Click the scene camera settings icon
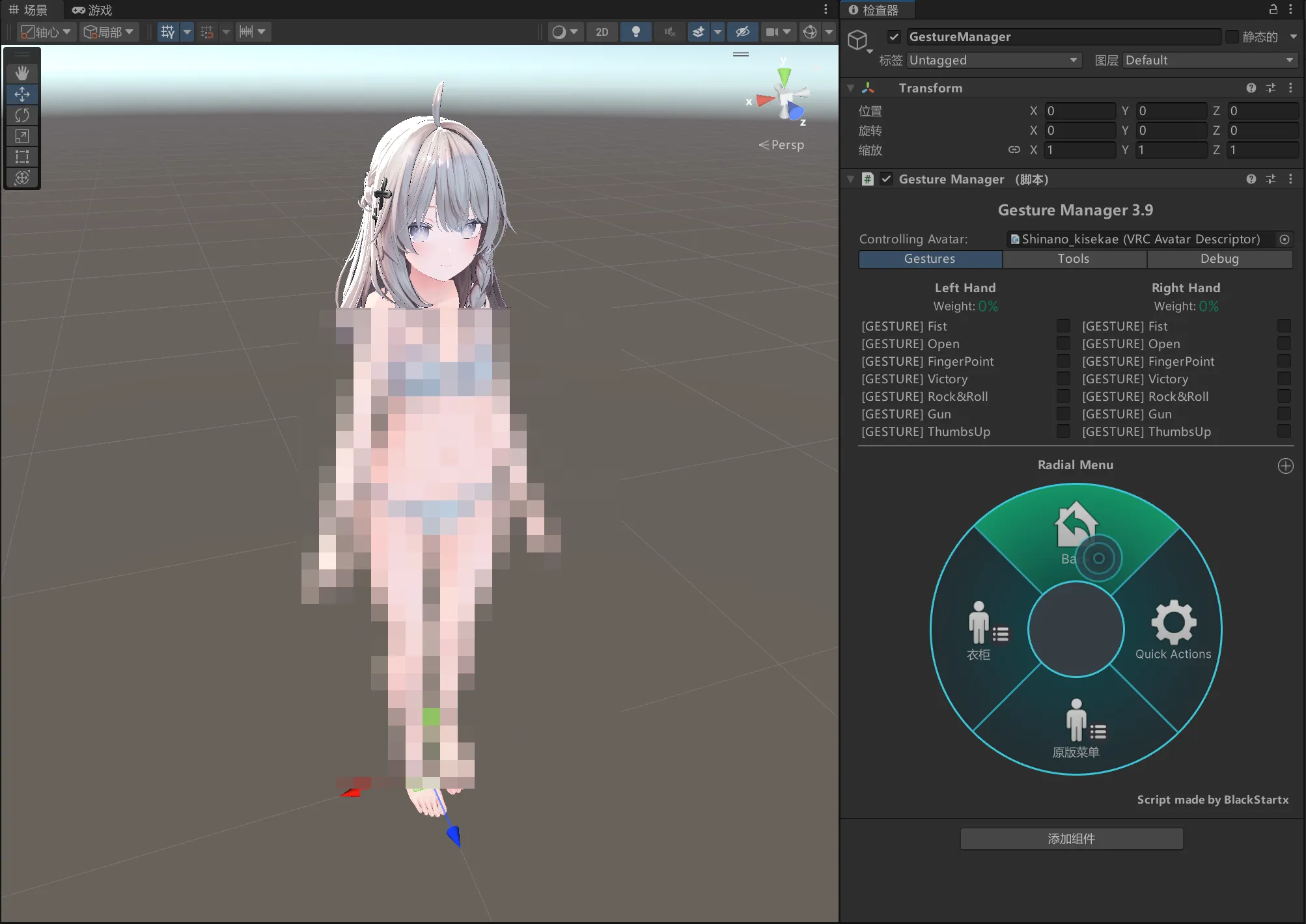Viewport: 1306px width, 924px height. [x=772, y=32]
